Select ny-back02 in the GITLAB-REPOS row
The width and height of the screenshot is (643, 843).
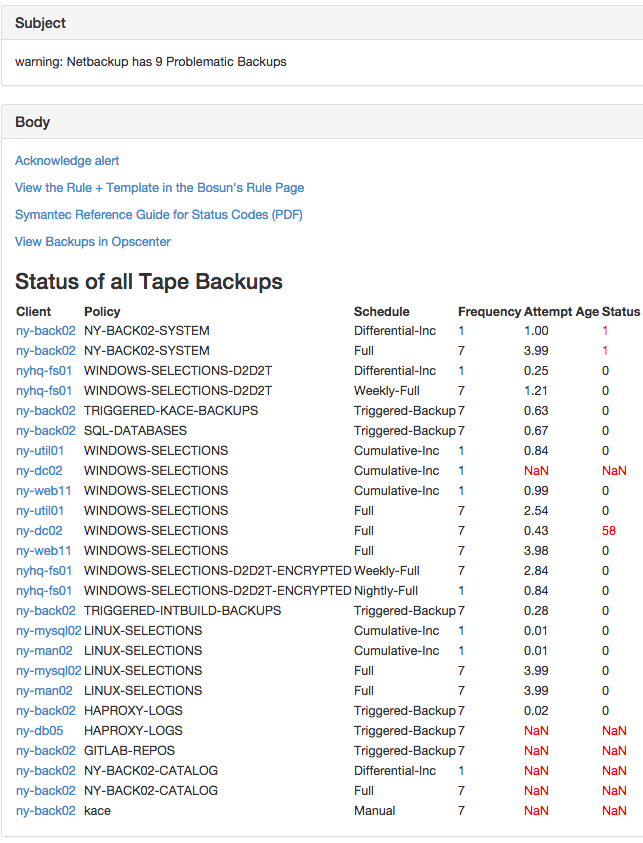point(45,751)
